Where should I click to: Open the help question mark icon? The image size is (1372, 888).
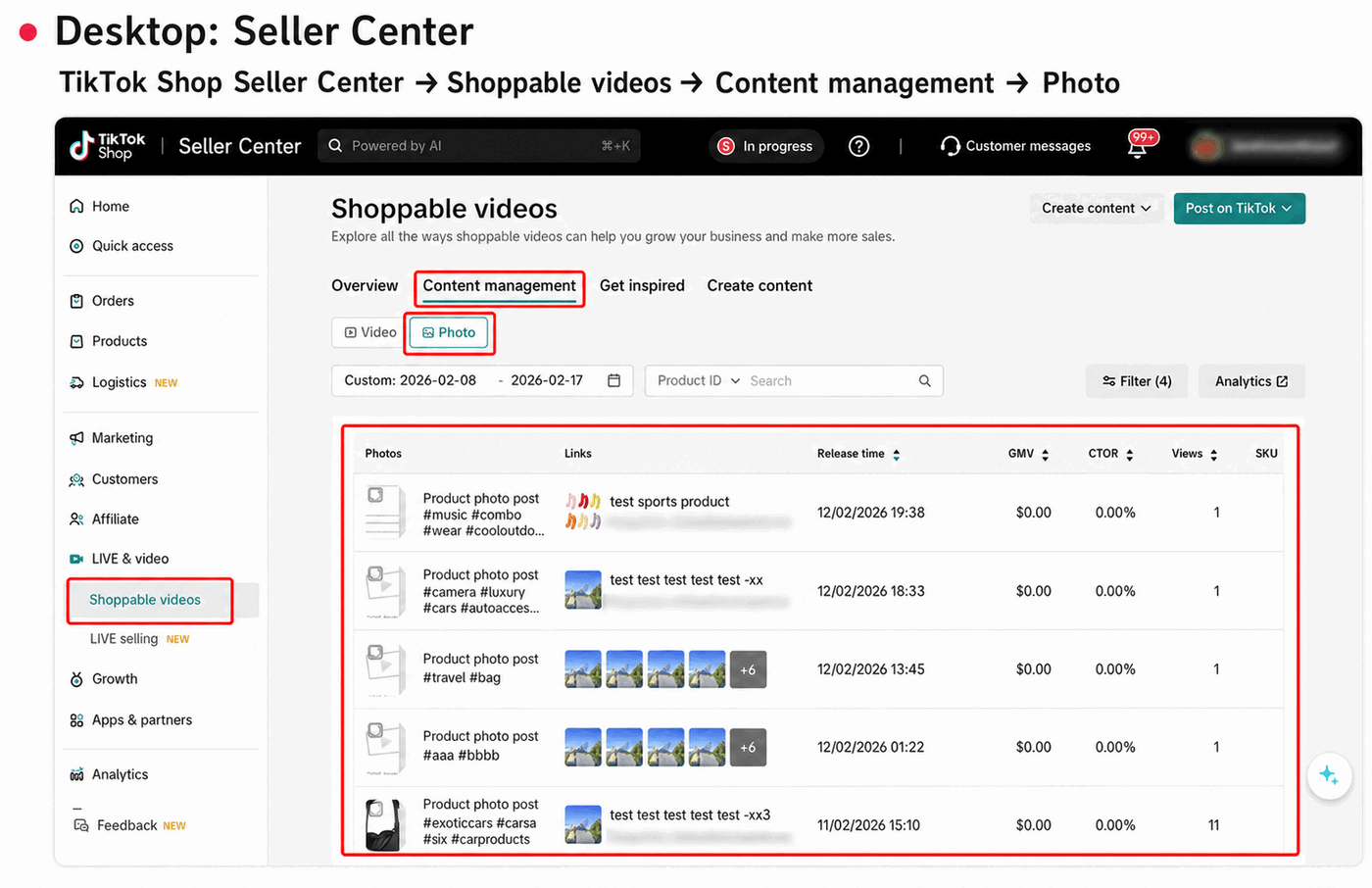(858, 146)
